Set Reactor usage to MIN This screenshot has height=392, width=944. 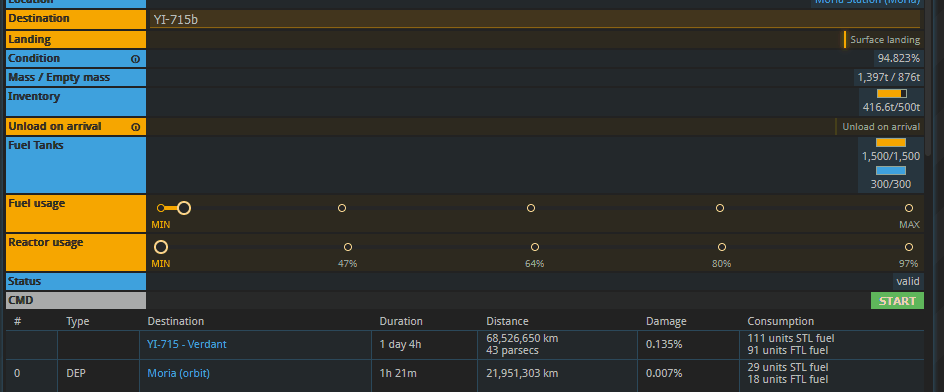pyautogui.click(x=161, y=247)
